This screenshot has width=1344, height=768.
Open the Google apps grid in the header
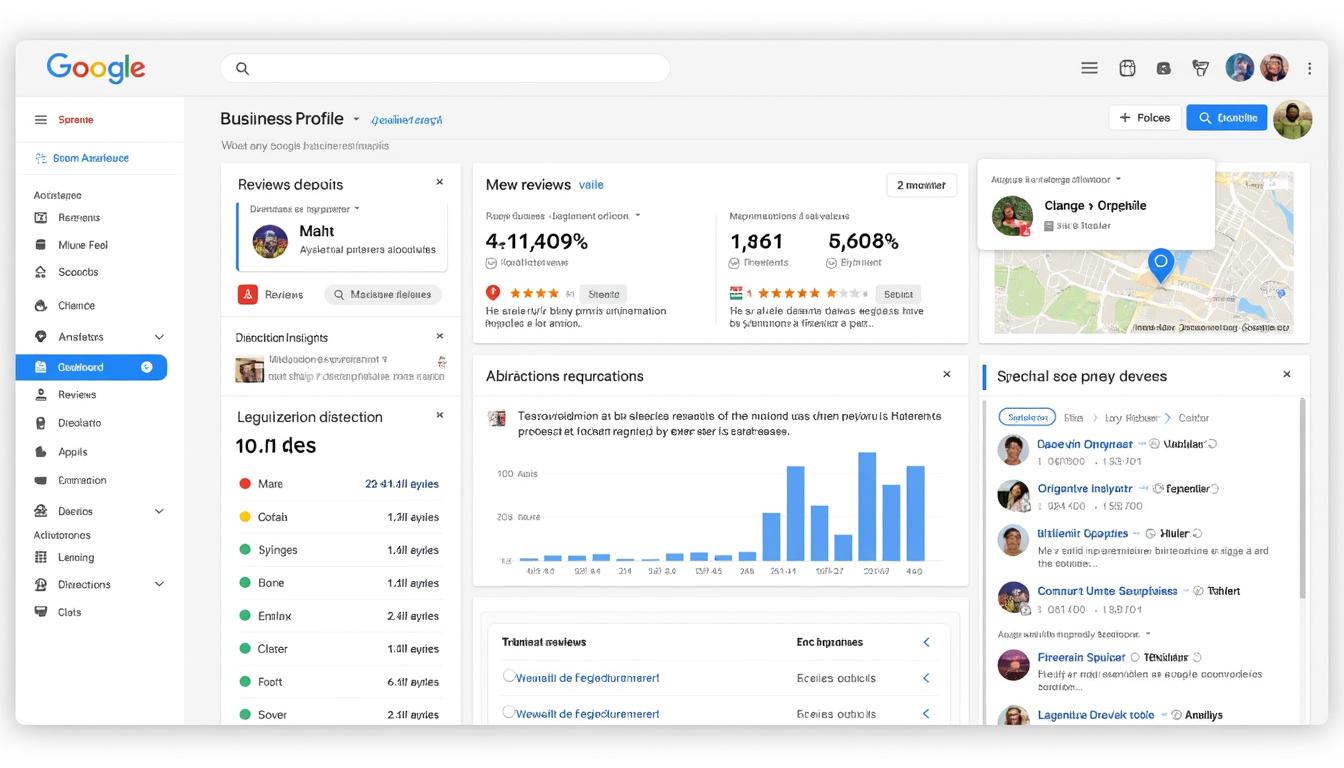click(x=1126, y=67)
